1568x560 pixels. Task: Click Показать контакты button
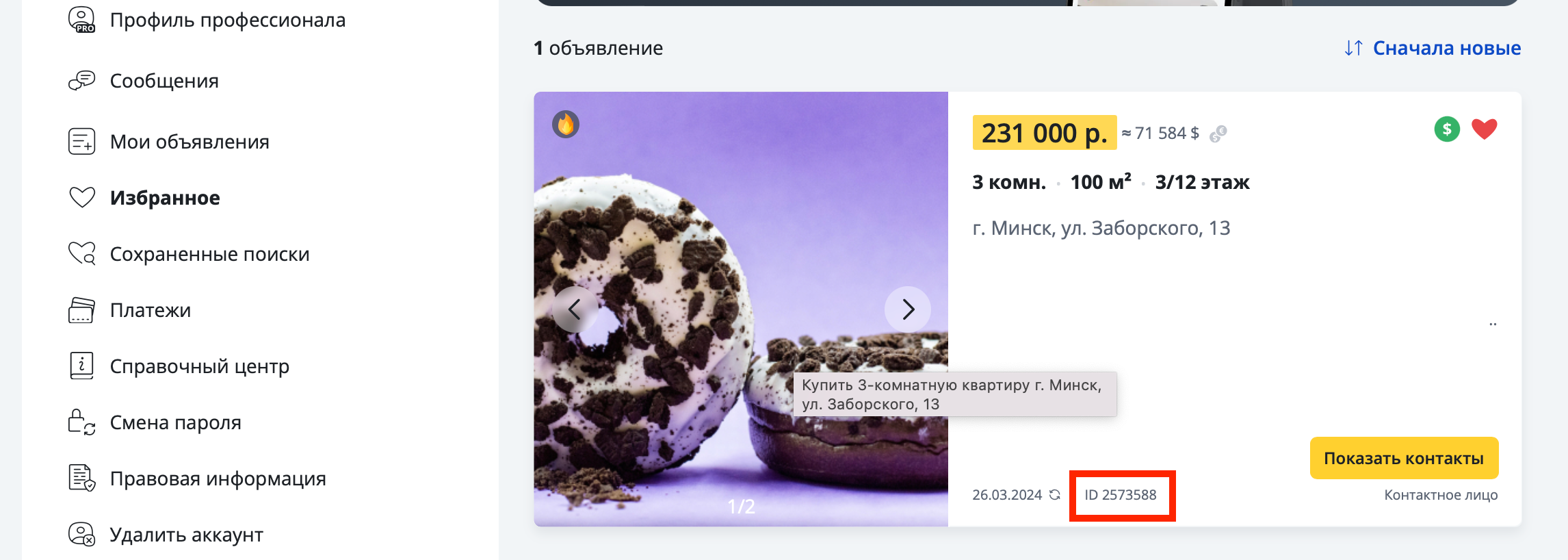(1404, 458)
